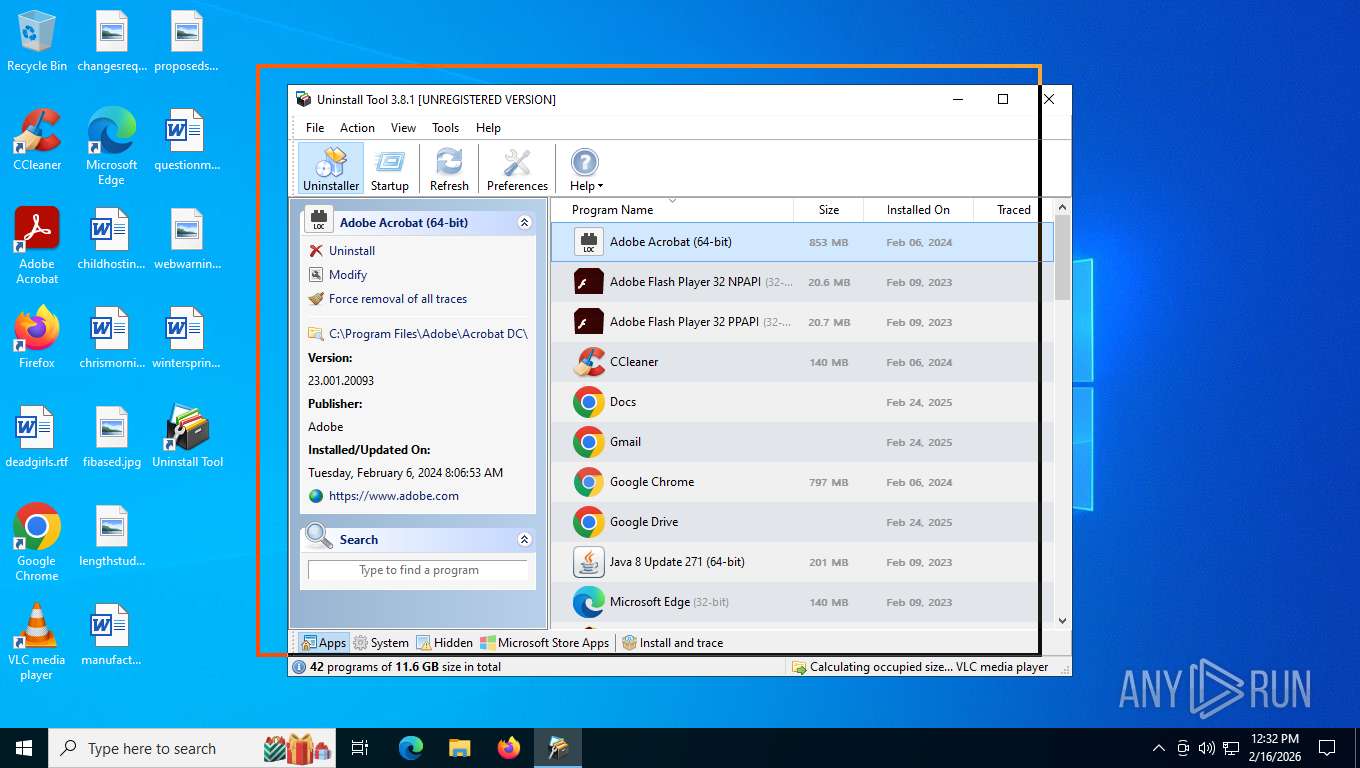Open the Install and trace tab
The height and width of the screenshot is (768, 1360).
673,643
